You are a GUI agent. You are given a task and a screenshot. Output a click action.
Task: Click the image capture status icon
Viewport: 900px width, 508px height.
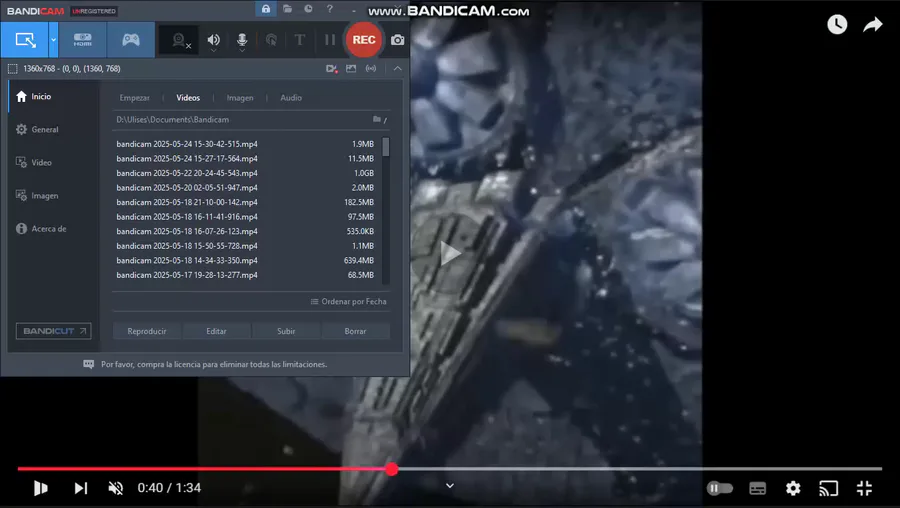[351, 69]
